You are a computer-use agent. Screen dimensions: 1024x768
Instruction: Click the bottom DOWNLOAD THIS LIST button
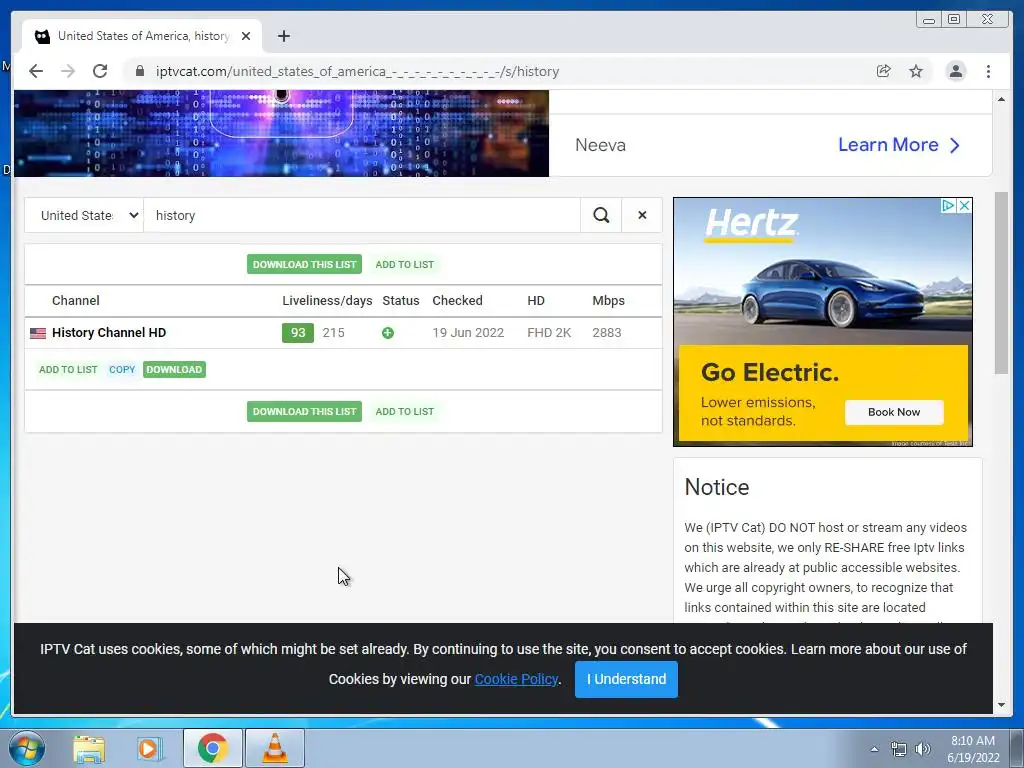[304, 411]
